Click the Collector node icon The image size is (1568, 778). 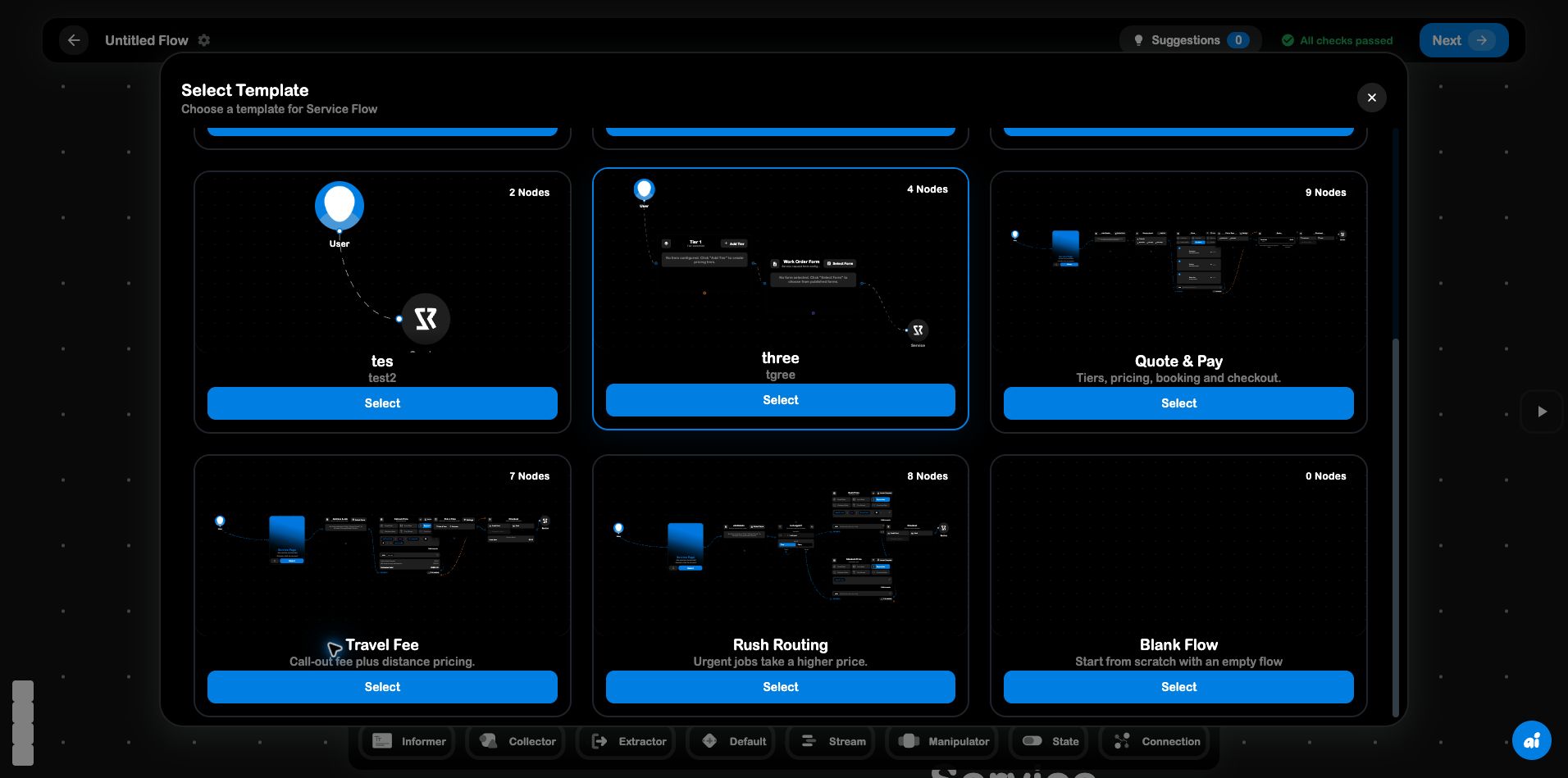point(489,741)
